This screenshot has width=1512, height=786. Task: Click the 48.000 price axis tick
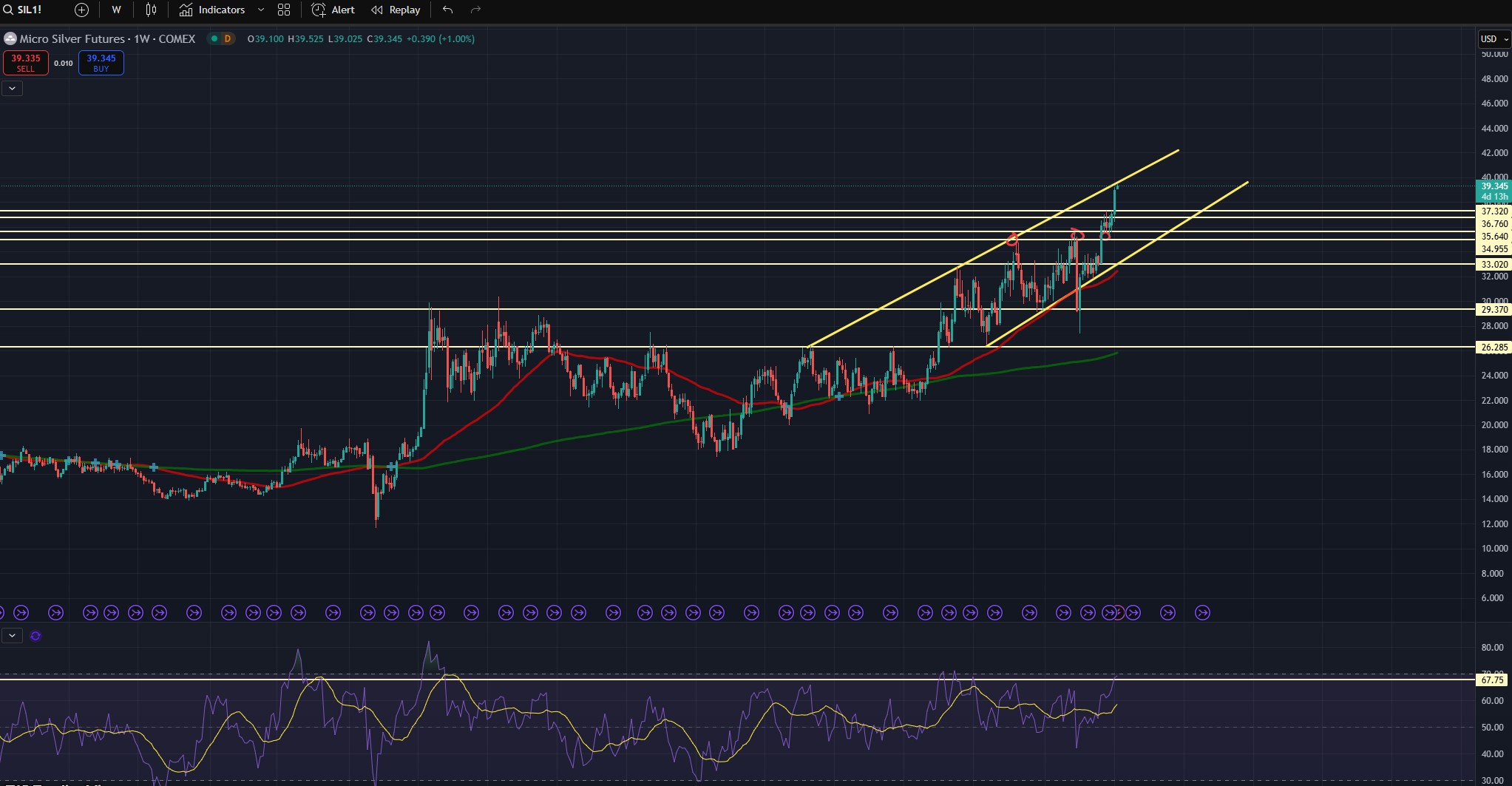point(1494,78)
